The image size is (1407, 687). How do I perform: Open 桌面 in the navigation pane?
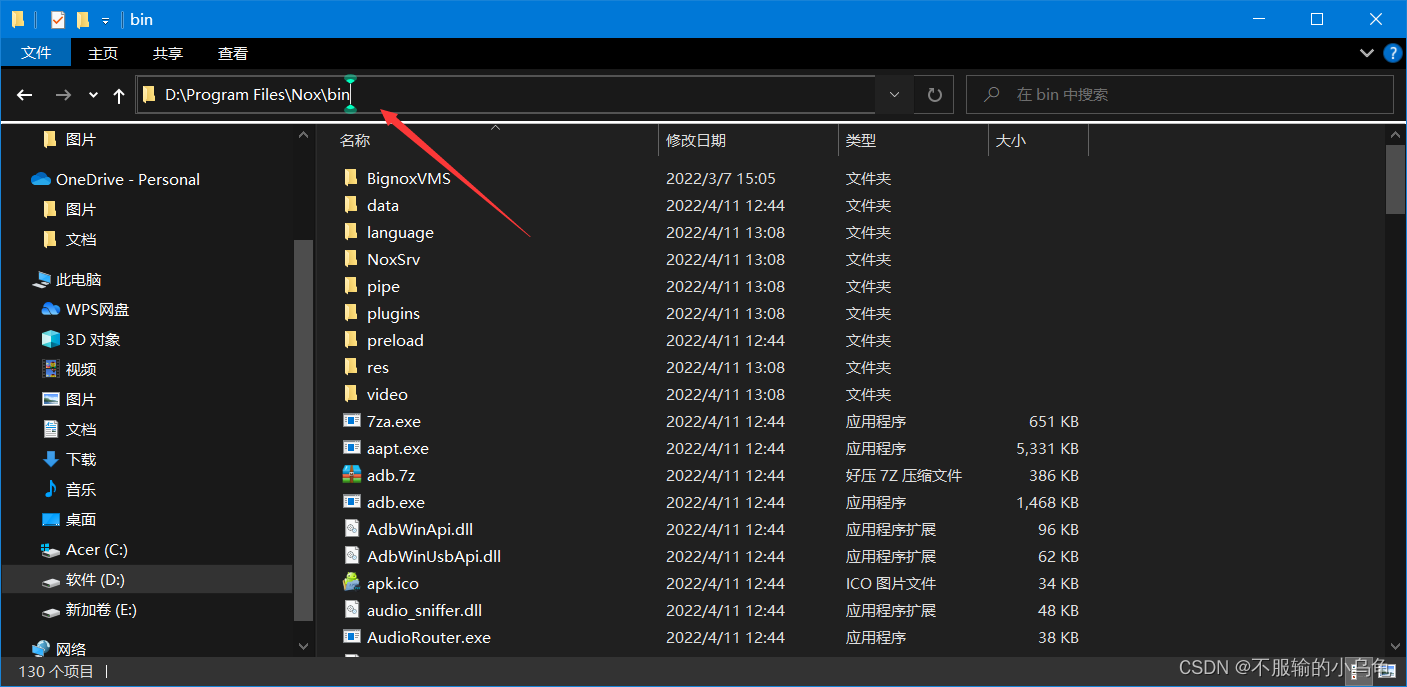point(81,520)
